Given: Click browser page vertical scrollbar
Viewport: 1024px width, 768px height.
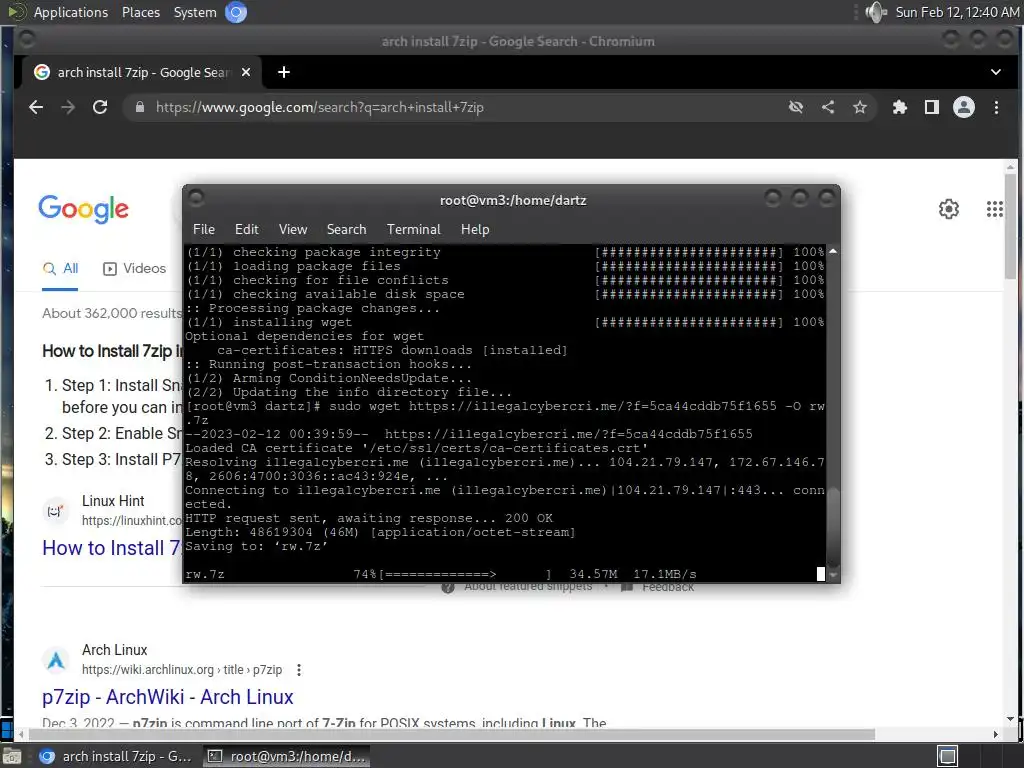Looking at the screenshot, I should [1011, 226].
